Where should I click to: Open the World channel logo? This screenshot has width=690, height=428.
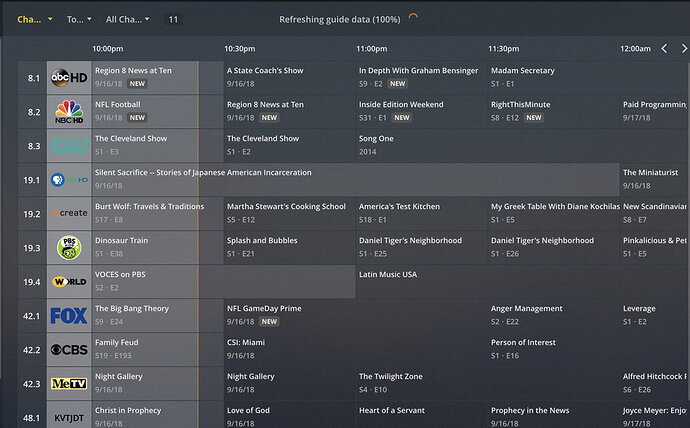point(69,282)
